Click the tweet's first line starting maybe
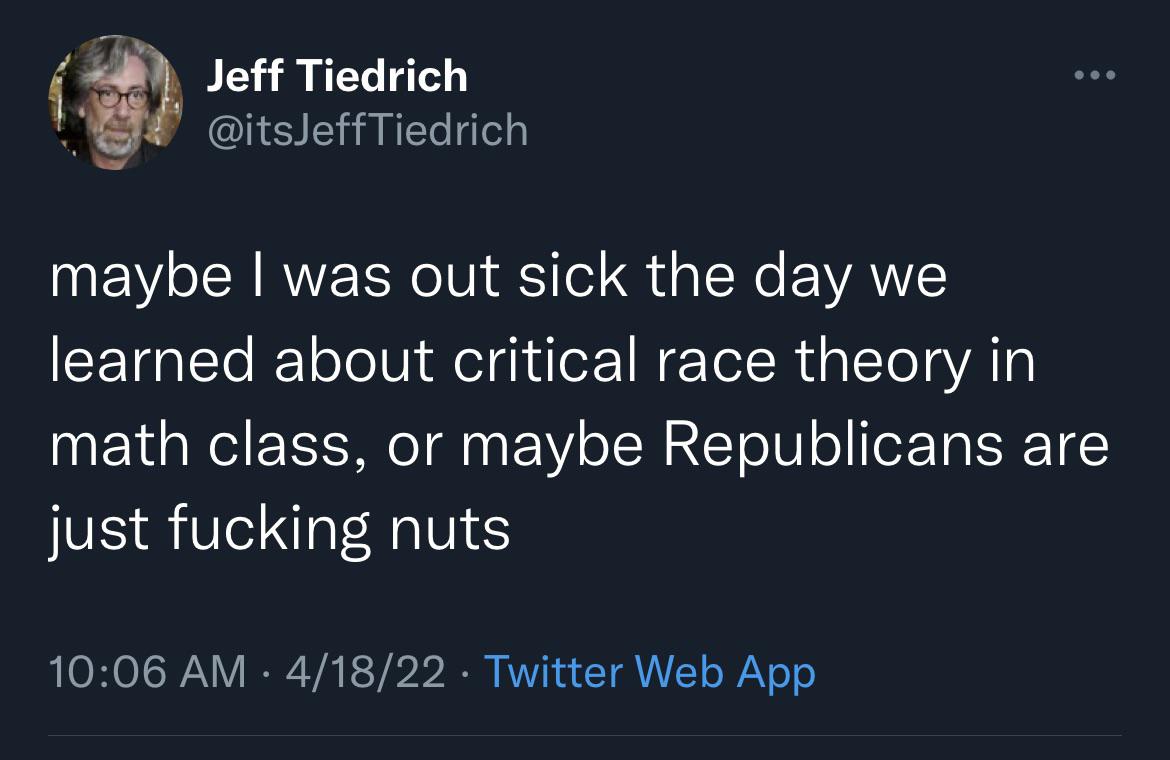 498,279
